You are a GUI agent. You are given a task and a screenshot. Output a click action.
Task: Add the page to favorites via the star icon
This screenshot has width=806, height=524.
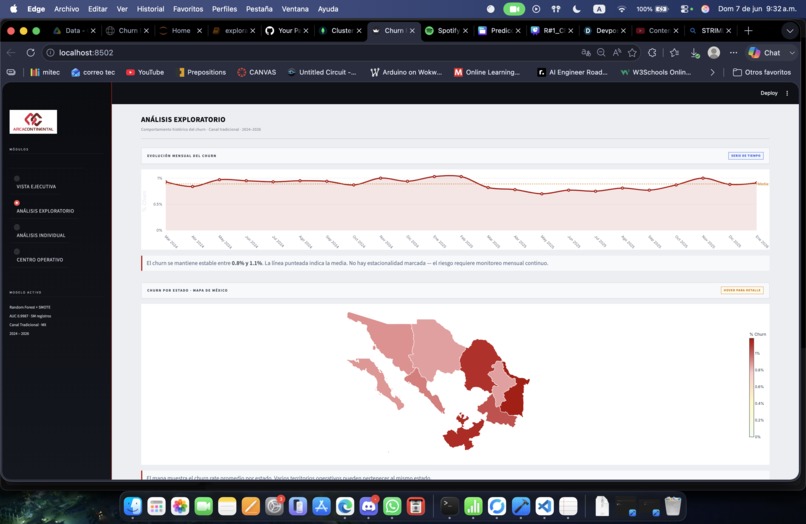[632, 52]
